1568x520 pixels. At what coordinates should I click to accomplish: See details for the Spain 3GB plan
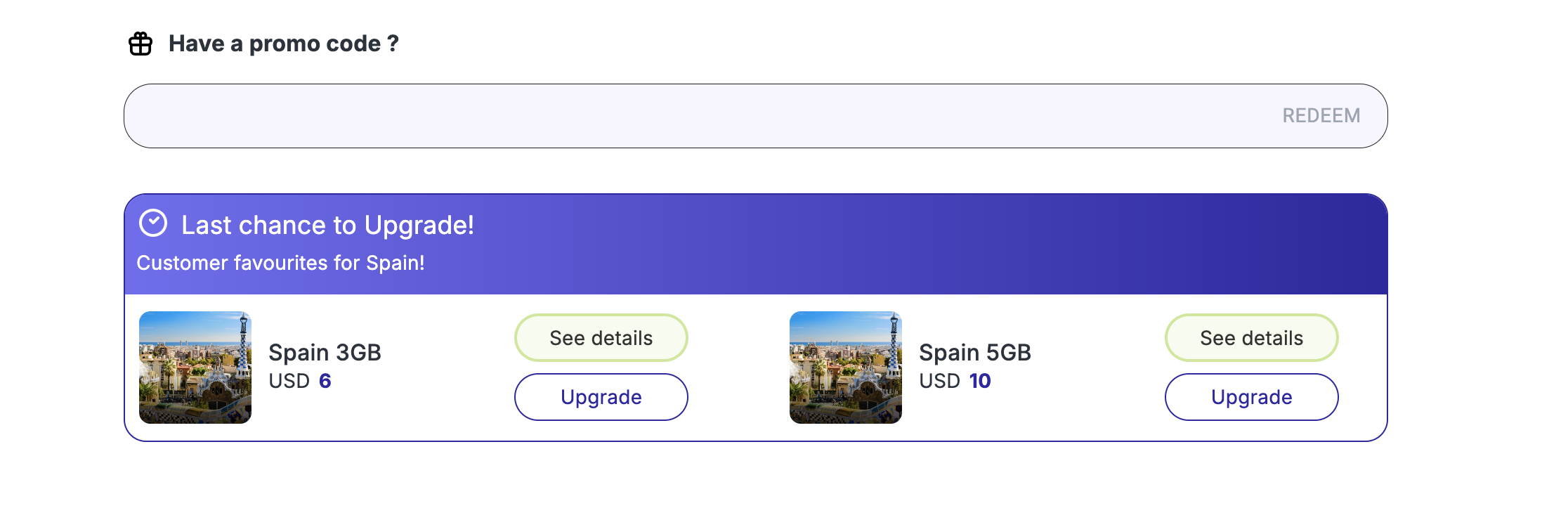point(601,338)
